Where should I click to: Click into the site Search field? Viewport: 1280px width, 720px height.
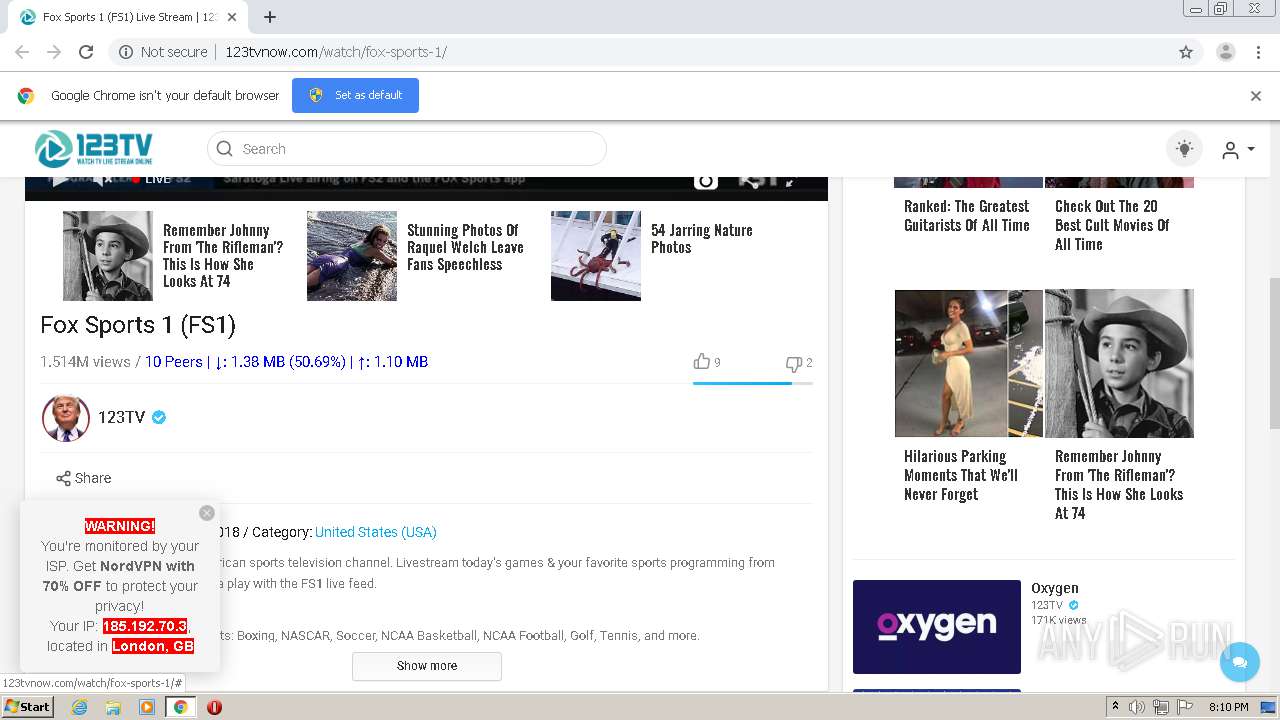[406, 149]
